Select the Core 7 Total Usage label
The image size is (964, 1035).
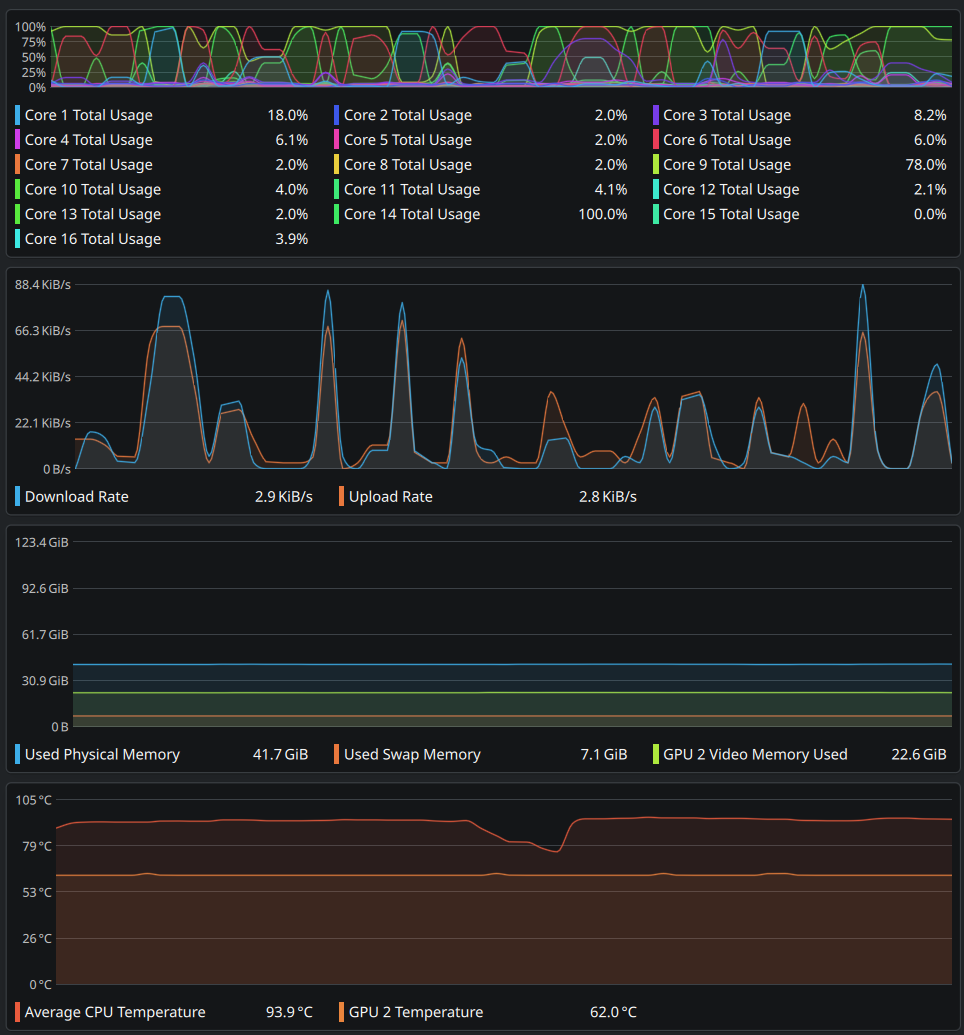[x=88, y=164]
